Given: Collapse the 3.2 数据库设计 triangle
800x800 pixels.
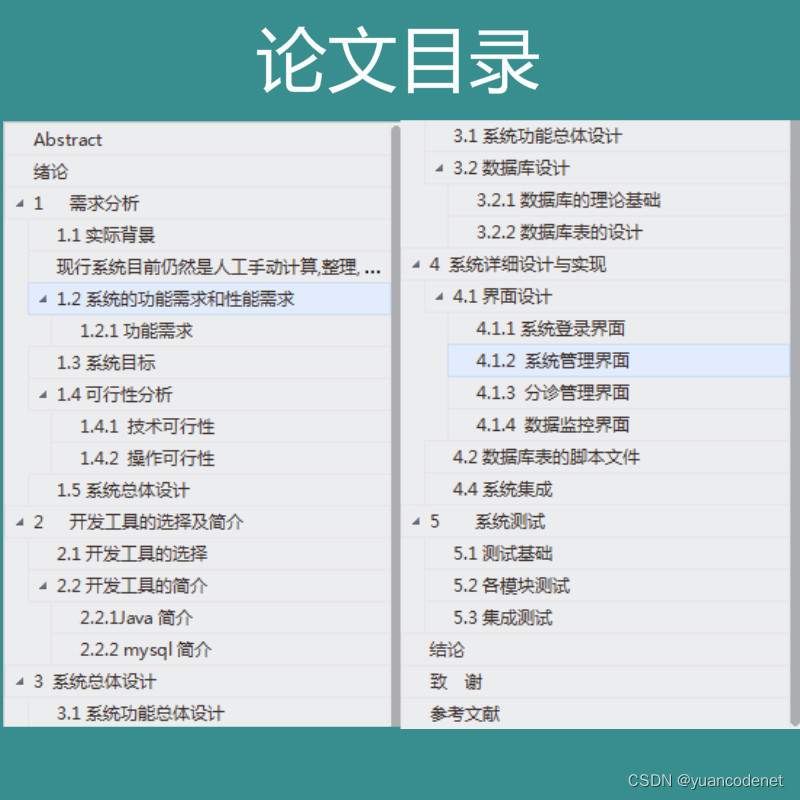Looking at the screenshot, I should pyautogui.click(x=439, y=168).
